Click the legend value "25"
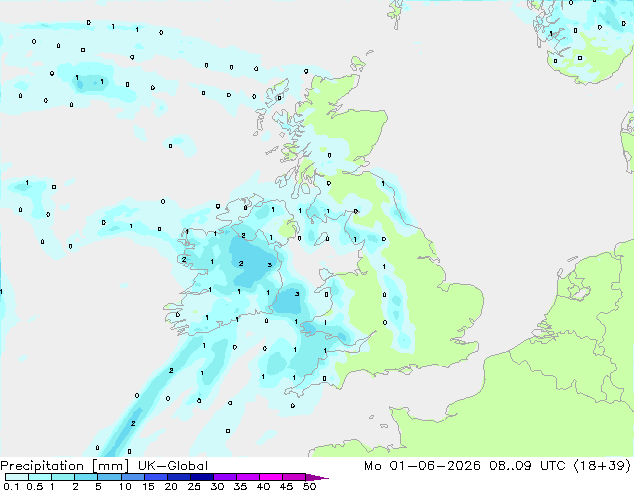634x490 pixels. (194, 486)
